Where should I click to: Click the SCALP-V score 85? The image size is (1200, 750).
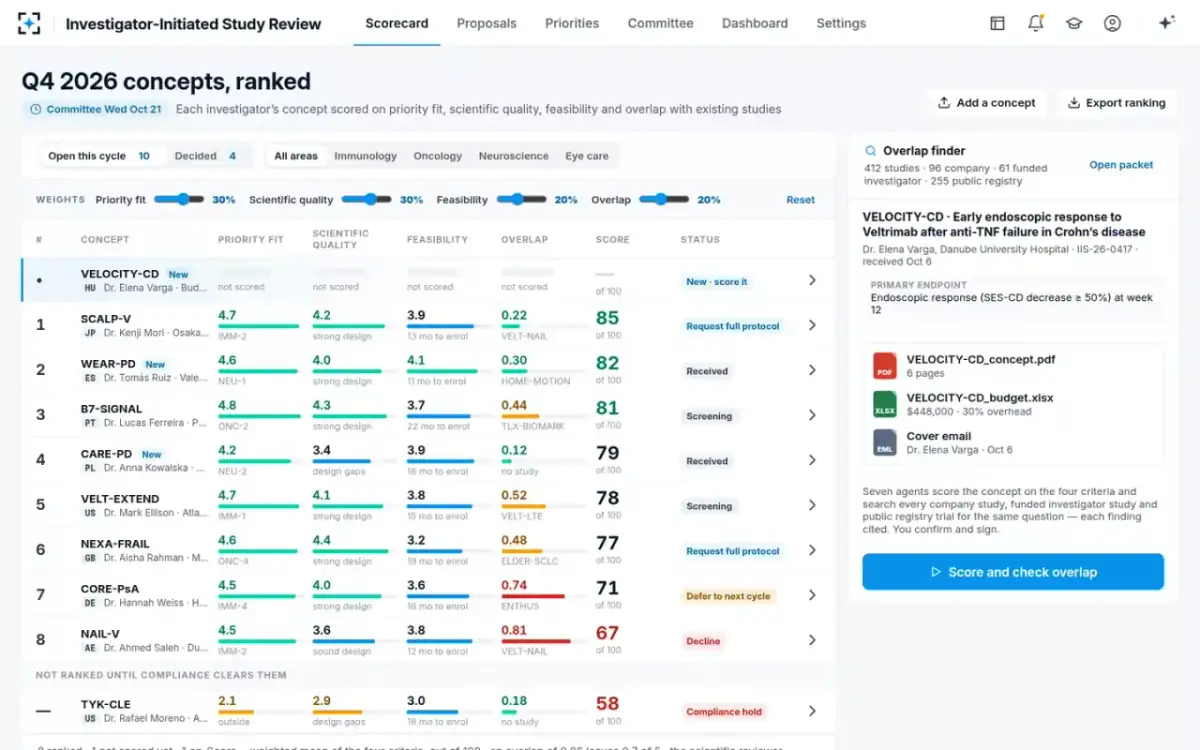point(607,318)
